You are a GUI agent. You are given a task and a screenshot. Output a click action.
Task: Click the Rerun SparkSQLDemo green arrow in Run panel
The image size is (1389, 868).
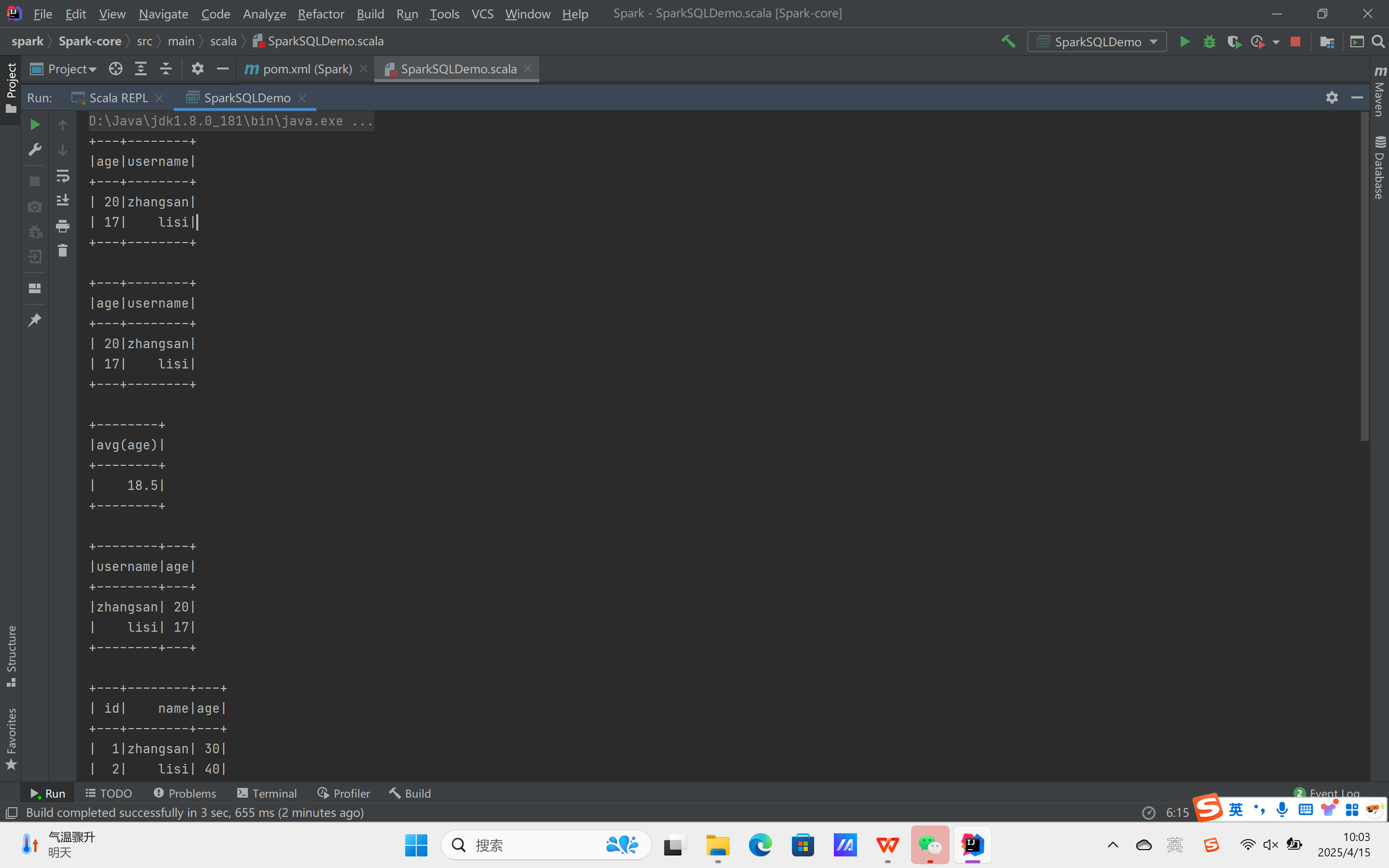click(34, 124)
